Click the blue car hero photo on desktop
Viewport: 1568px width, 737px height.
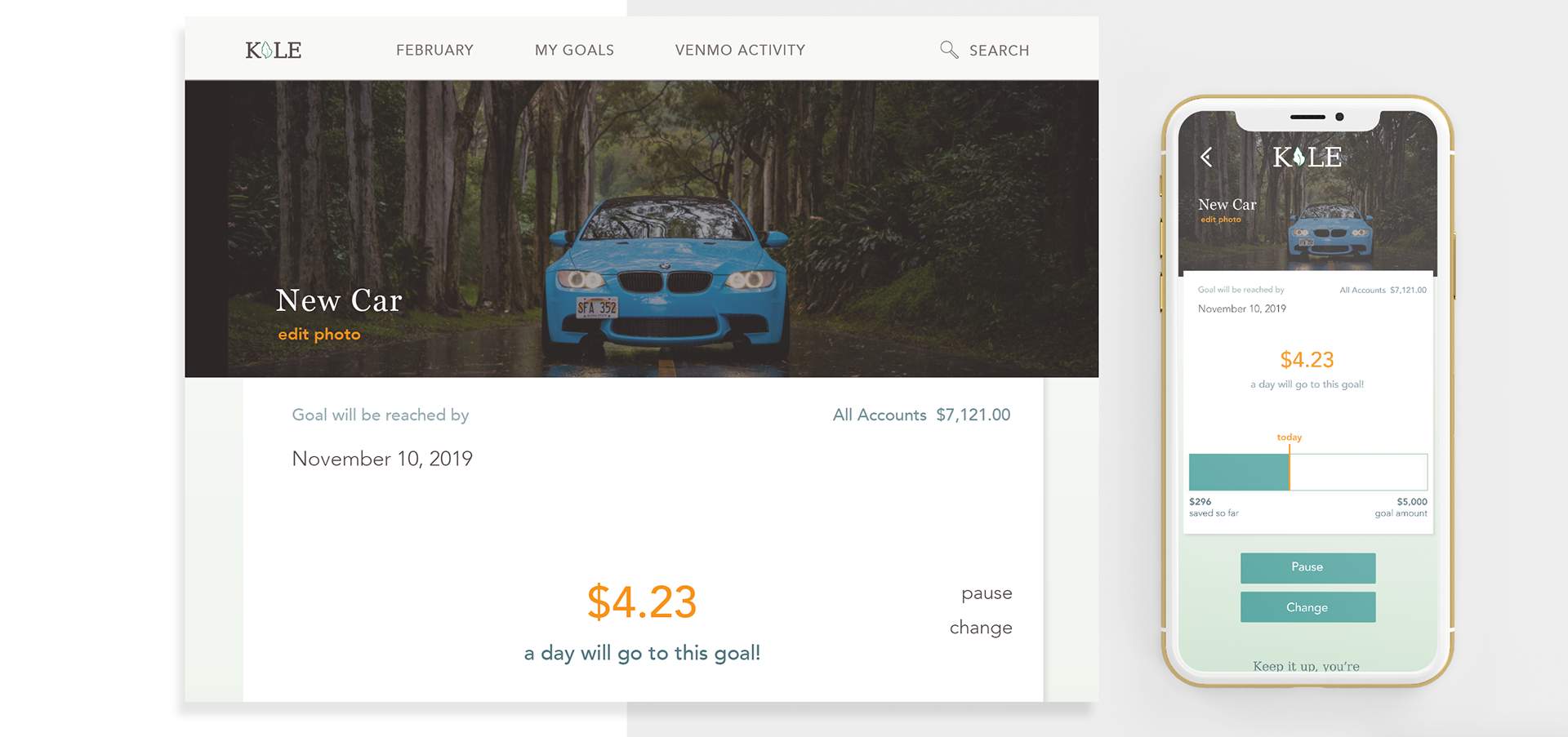[642, 229]
